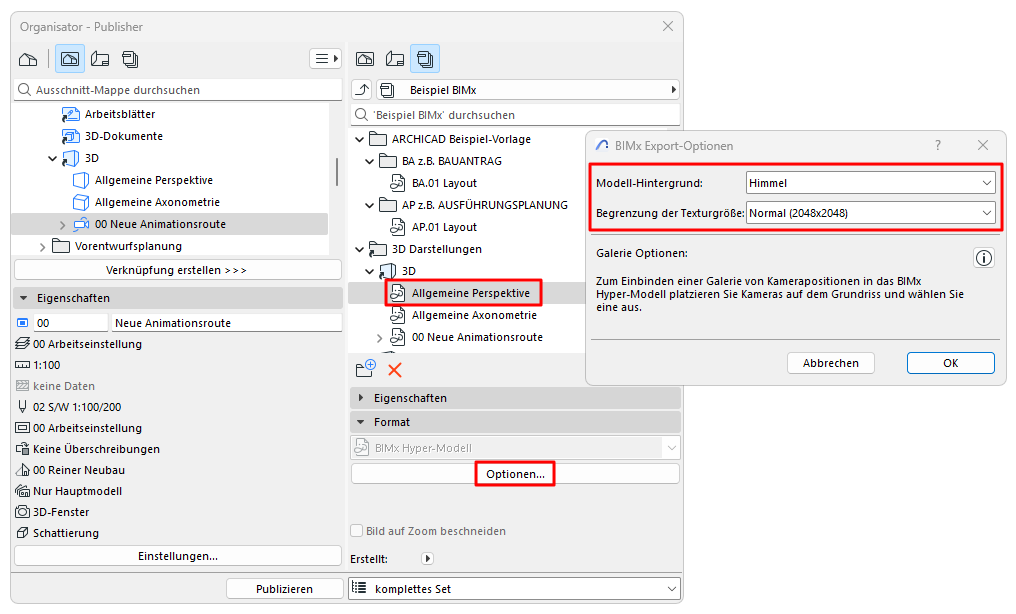Click 'Beispiel BIMx' durchsuchen search field
The width and height of the screenshot is (1016, 614).
[x=515, y=115]
